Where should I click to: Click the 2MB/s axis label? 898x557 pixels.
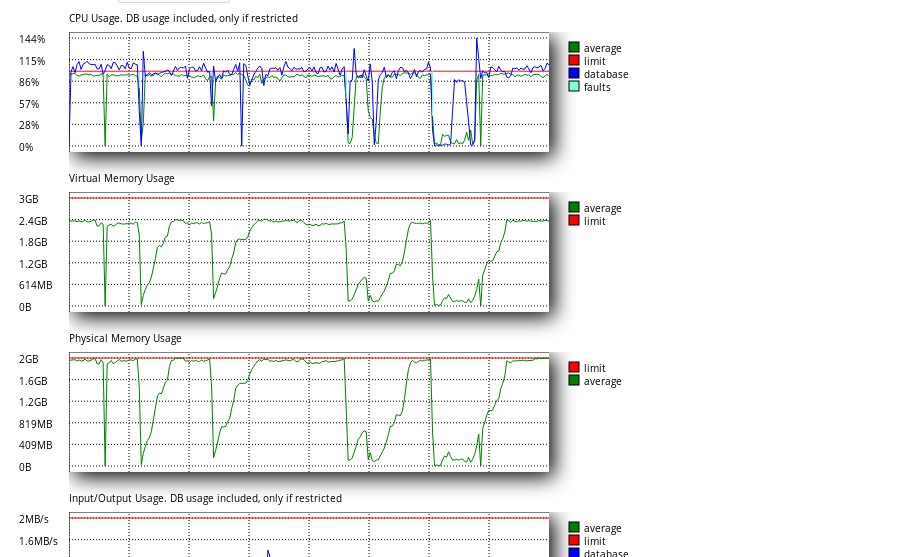34,519
